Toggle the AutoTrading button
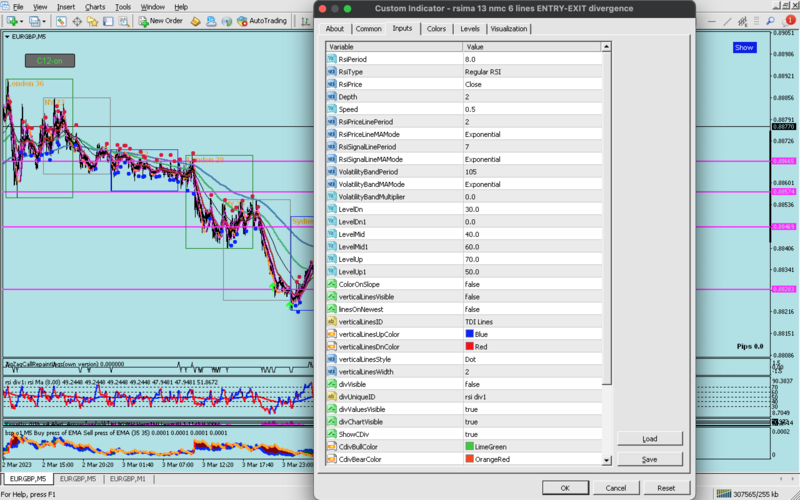Image resolution: width=800 pixels, height=500 pixels. coord(261,20)
